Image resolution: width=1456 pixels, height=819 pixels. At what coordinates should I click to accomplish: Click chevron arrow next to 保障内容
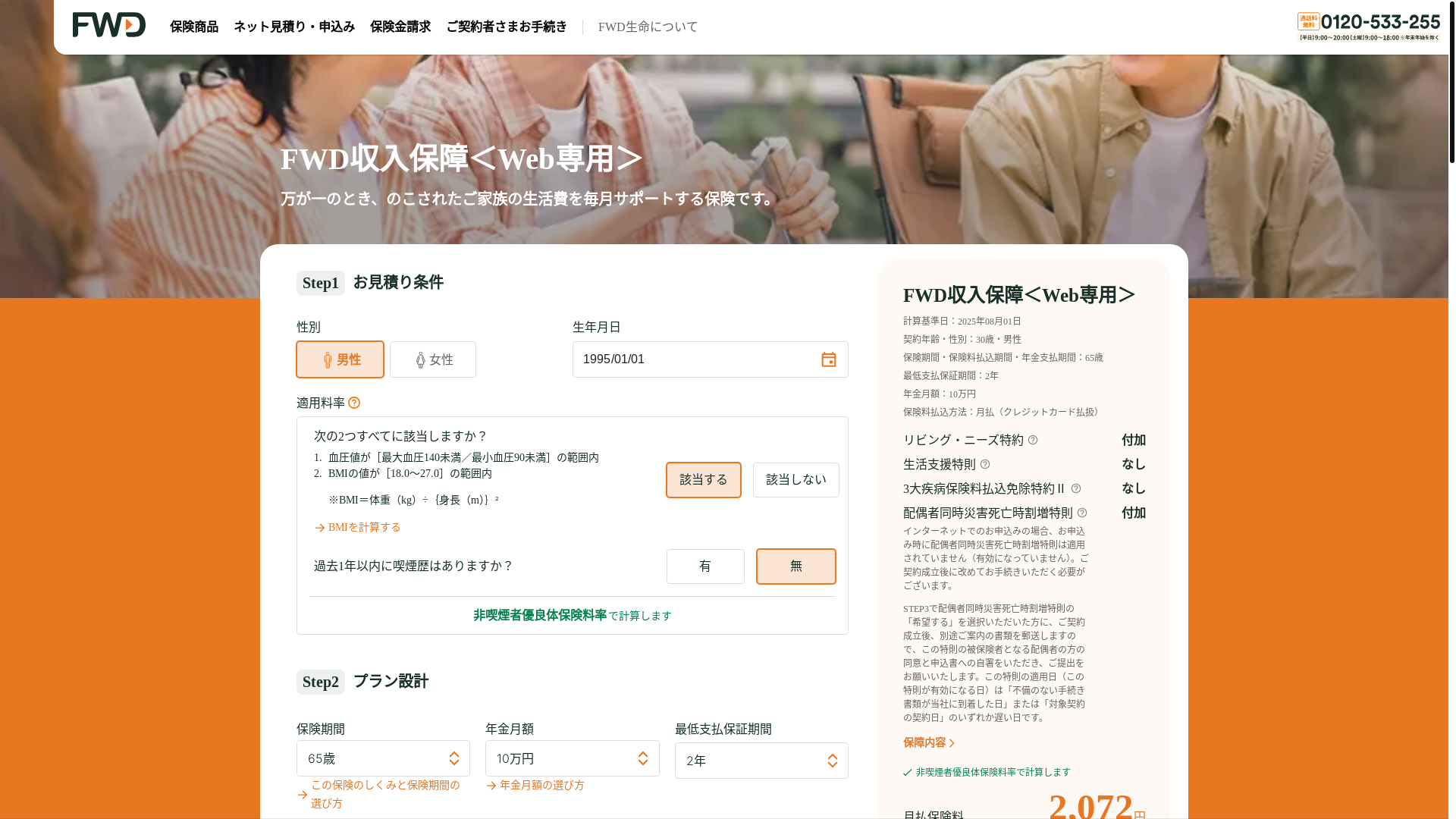tap(952, 743)
